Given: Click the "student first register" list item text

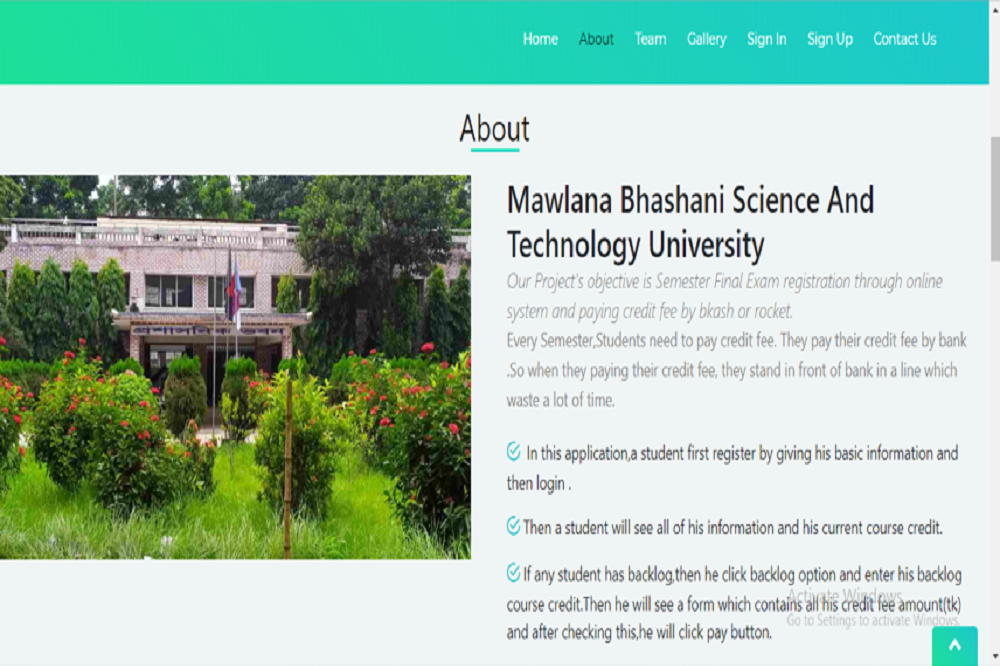Looking at the screenshot, I should tap(740, 468).
